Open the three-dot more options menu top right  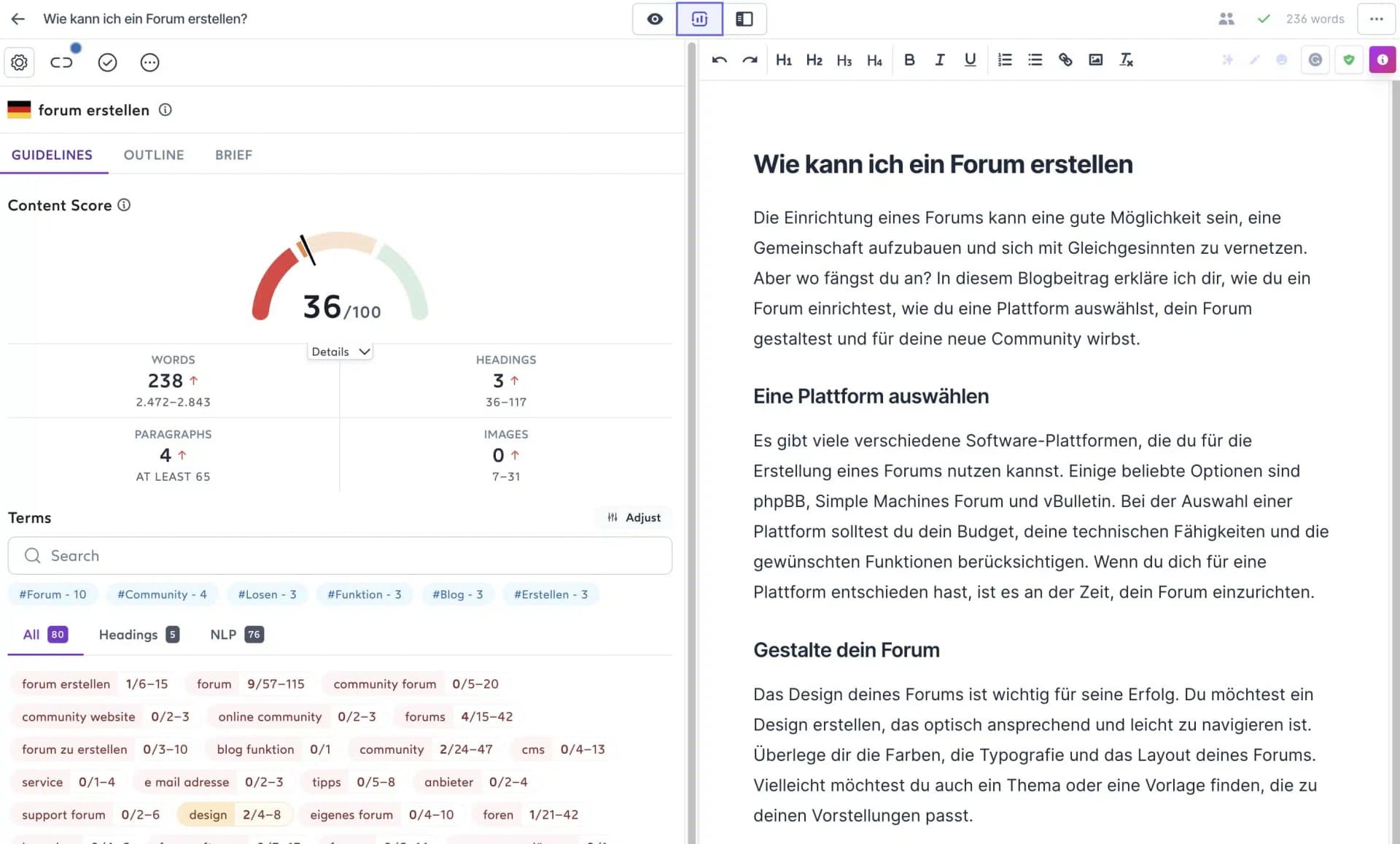point(1376,19)
